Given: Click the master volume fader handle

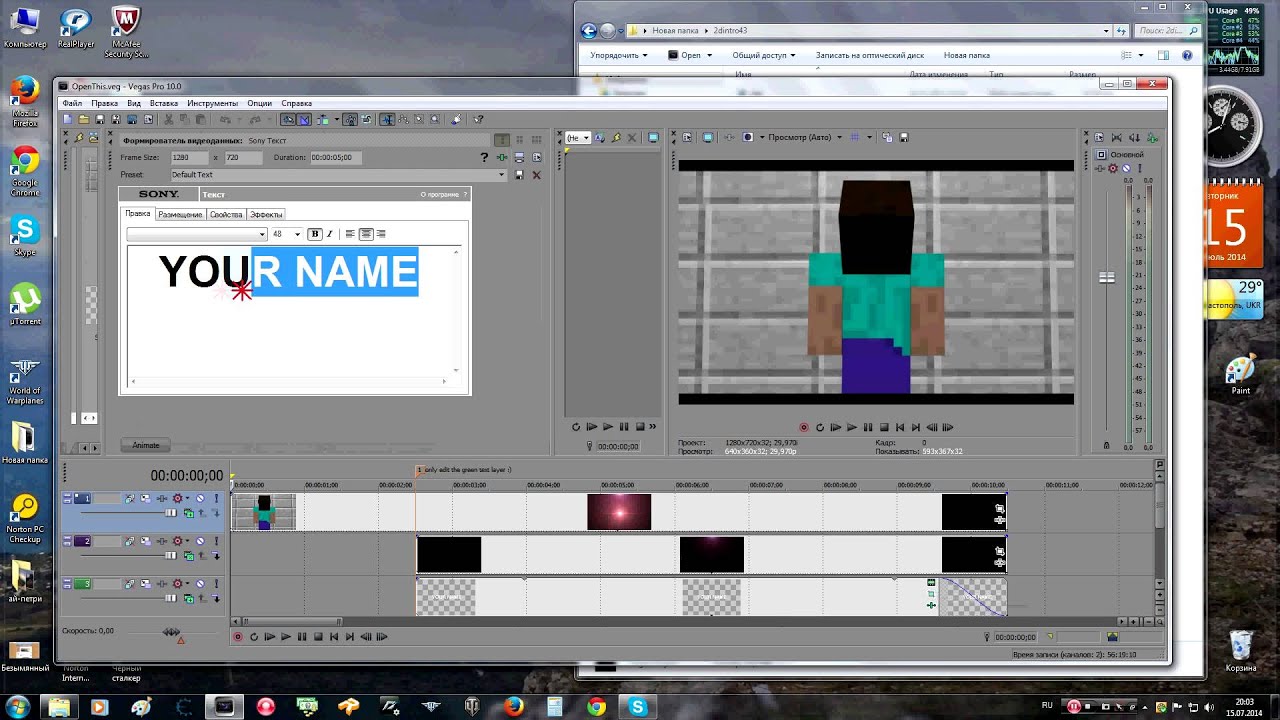Looking at the screenshot, I should coord(1107,277).
